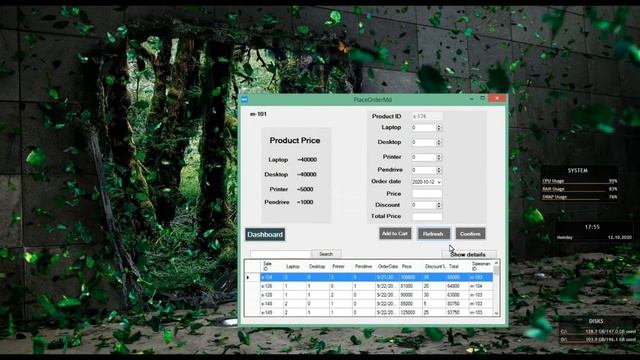Click the PlaceOrderMd window icon
This screenshot has height=360, width=640.
[x=244, y=99]
